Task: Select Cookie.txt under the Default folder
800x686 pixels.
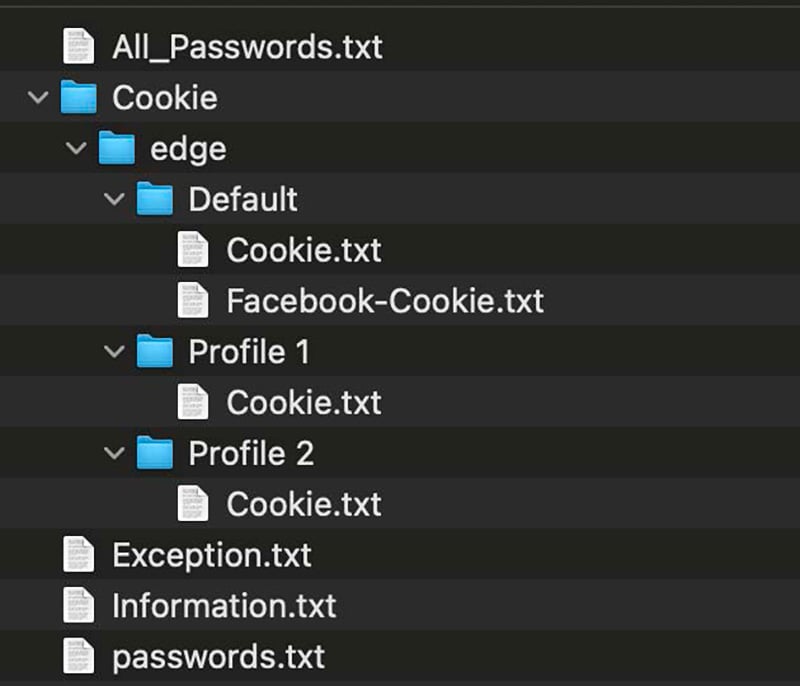Action: point(303,250)
